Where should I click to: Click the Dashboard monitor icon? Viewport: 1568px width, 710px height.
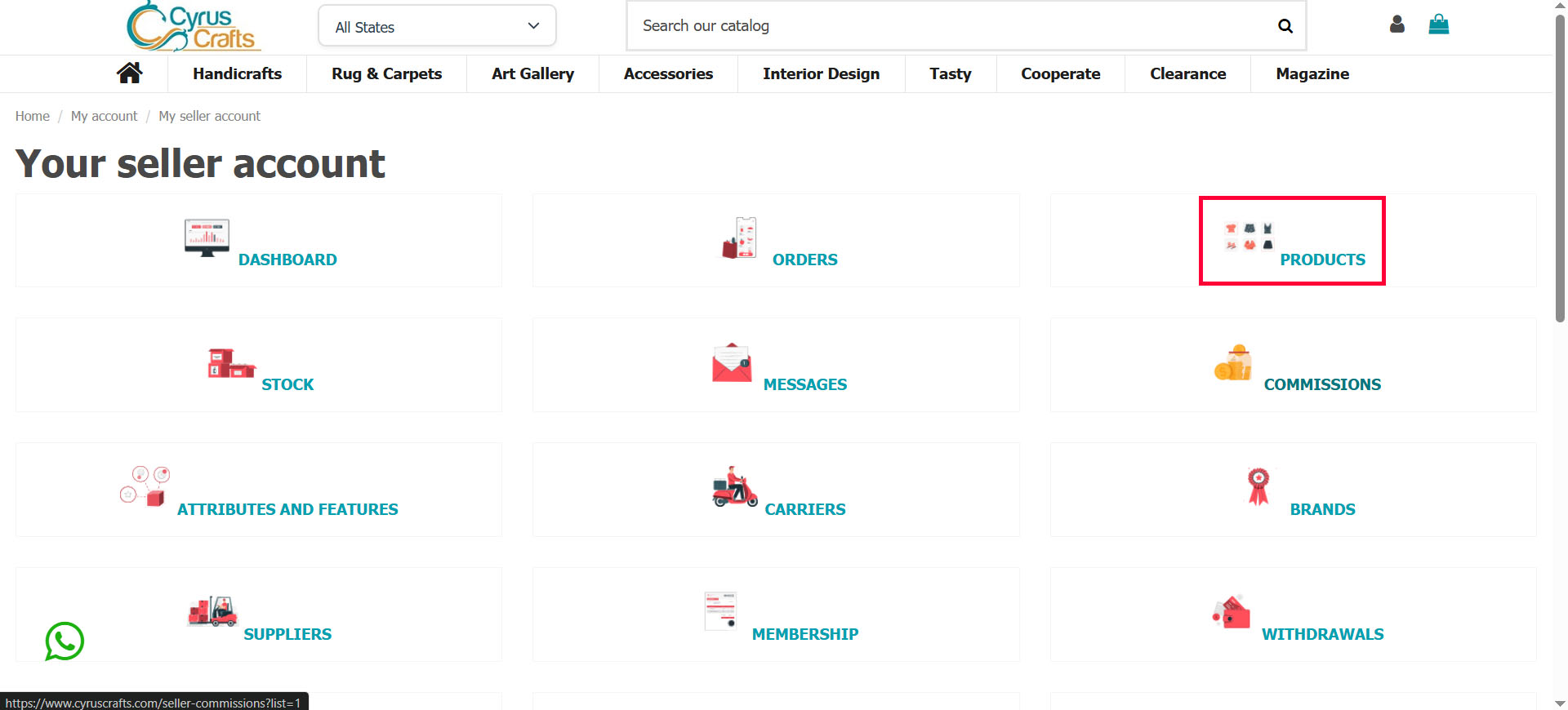point(207,238)
